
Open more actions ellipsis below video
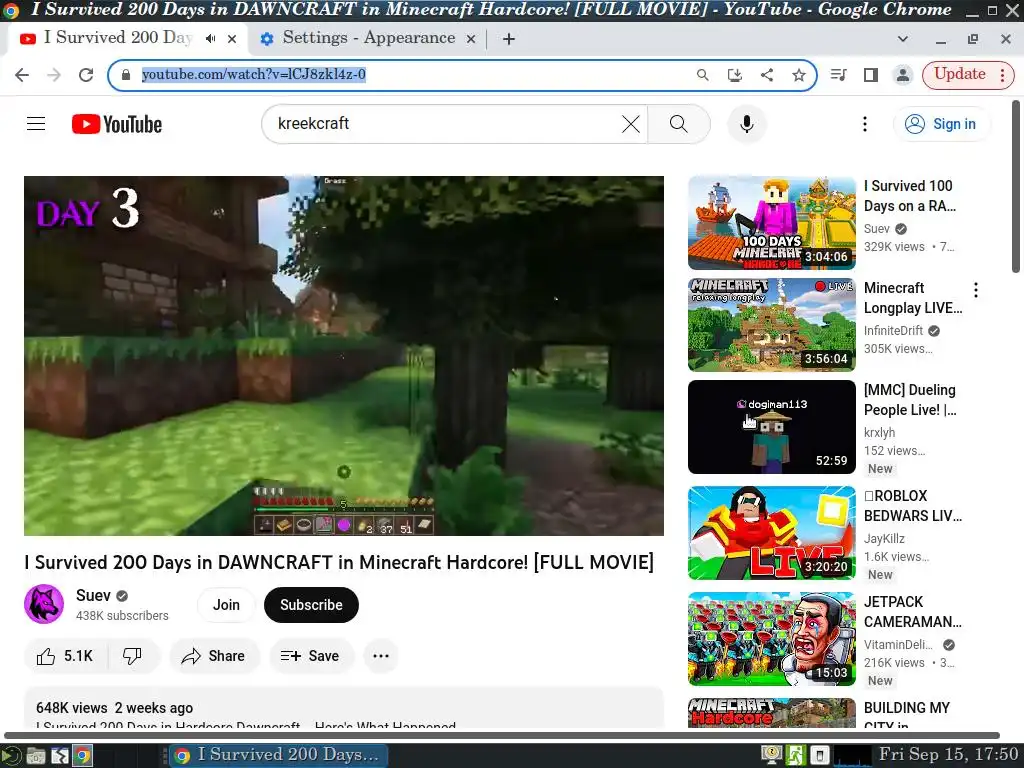[x=381, y=656]
